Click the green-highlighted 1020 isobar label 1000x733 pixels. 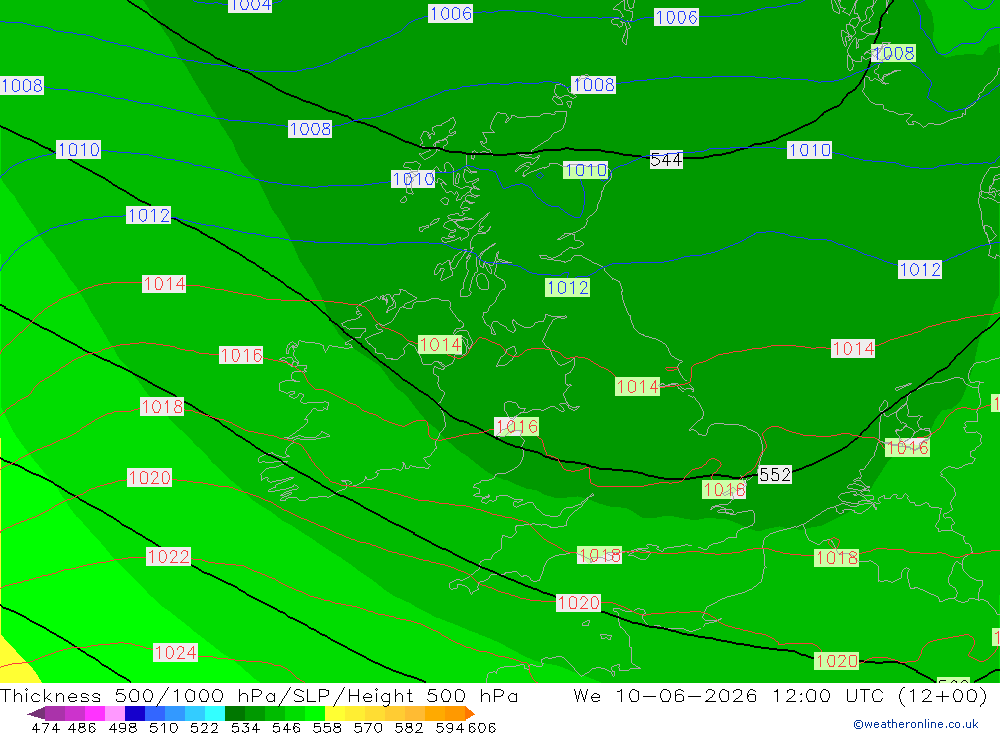click(x=836, y=661)
